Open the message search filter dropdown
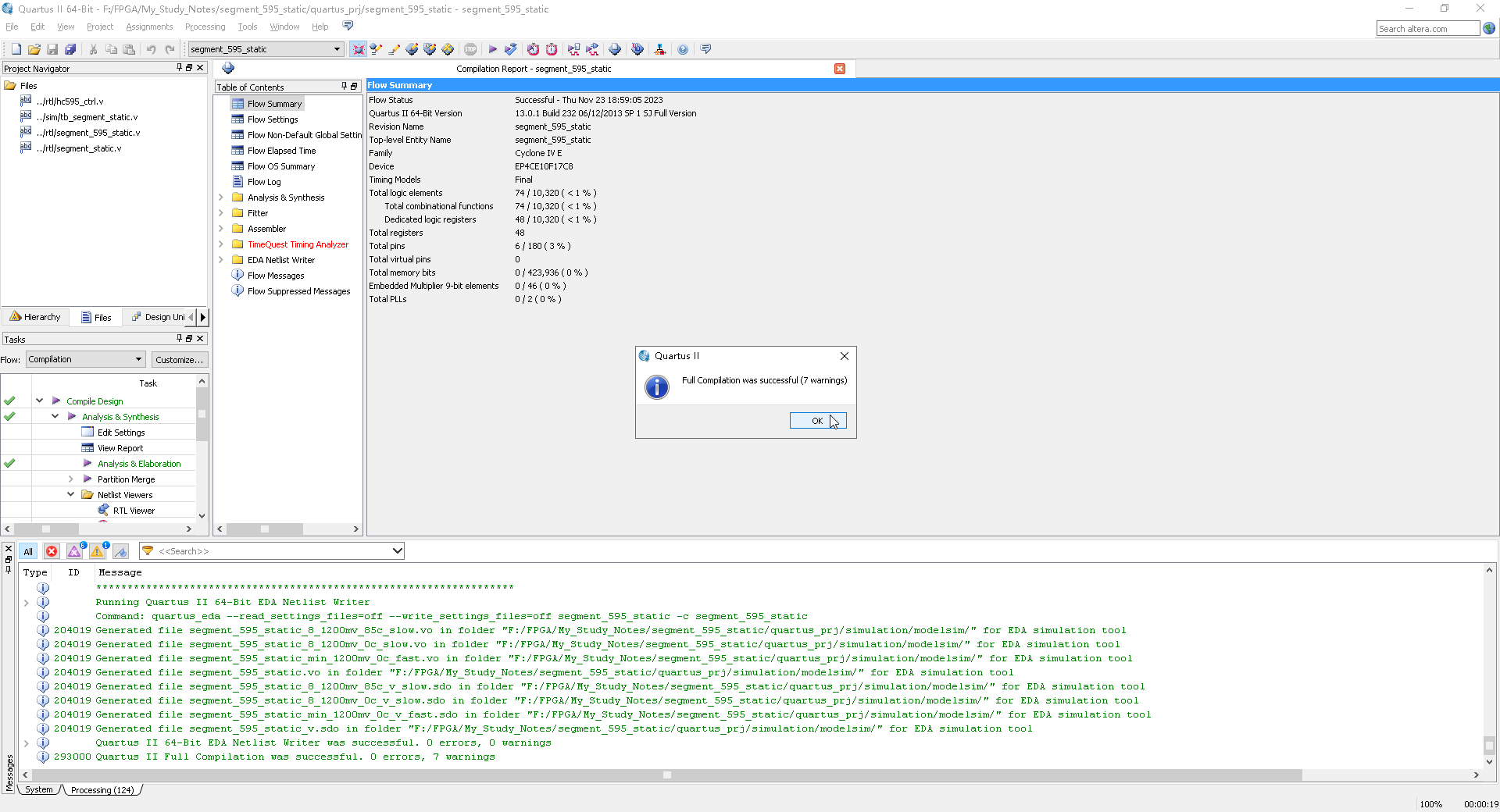 (x=397, y=551)
